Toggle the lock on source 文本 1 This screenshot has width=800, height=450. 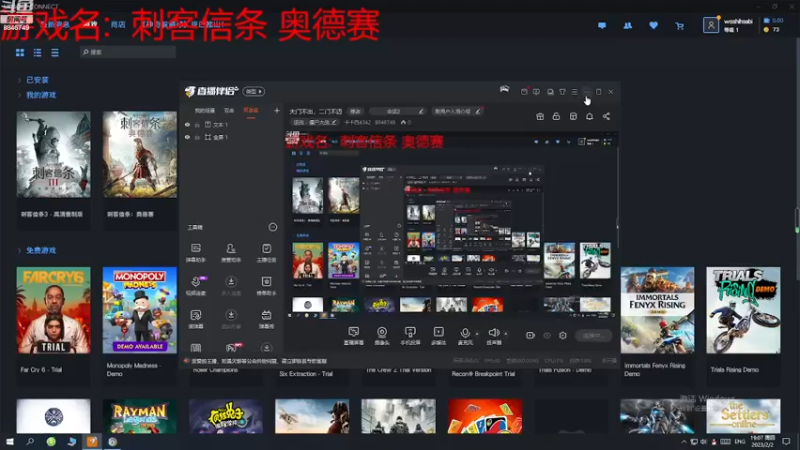click(x=197, y=124)
